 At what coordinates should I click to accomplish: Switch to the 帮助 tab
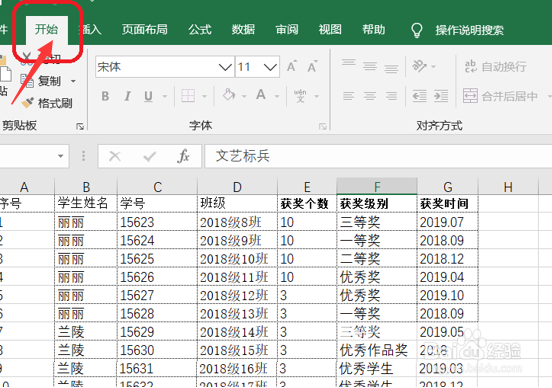pyautogui.click(x=374, y=30)
